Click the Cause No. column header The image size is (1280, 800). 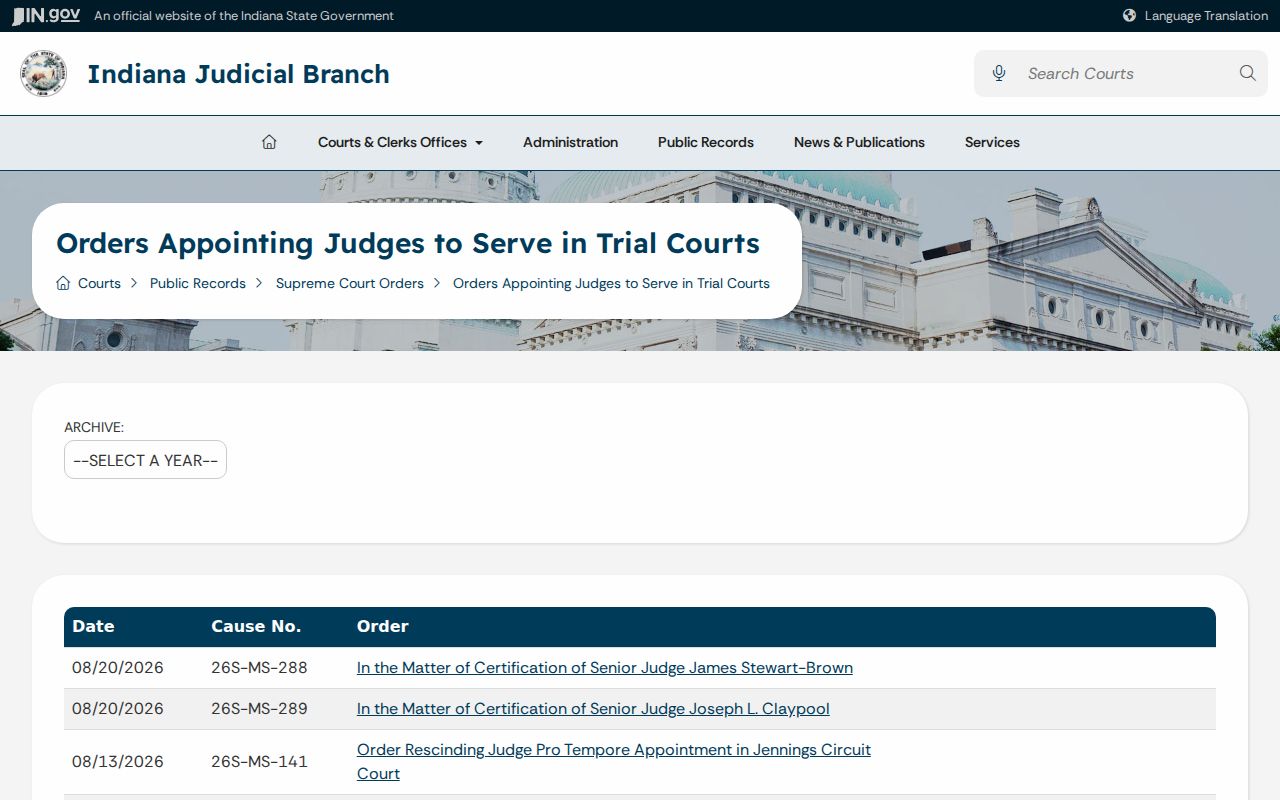(256, 626)
